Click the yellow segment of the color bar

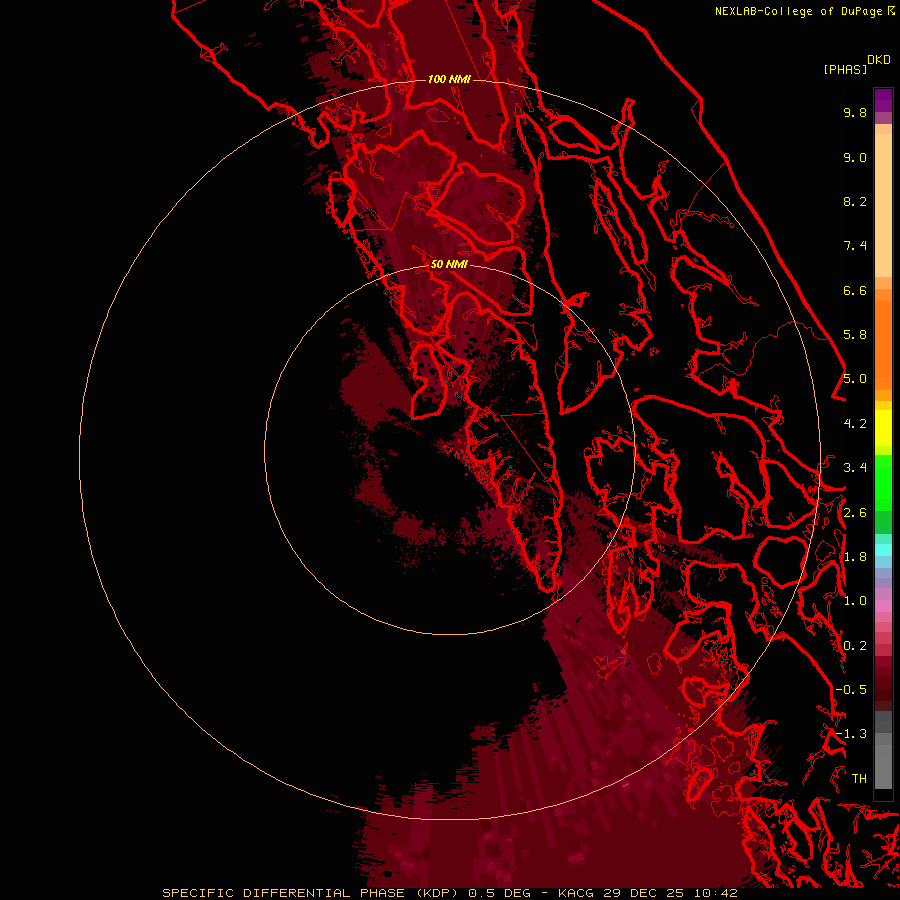pos(883,428)
